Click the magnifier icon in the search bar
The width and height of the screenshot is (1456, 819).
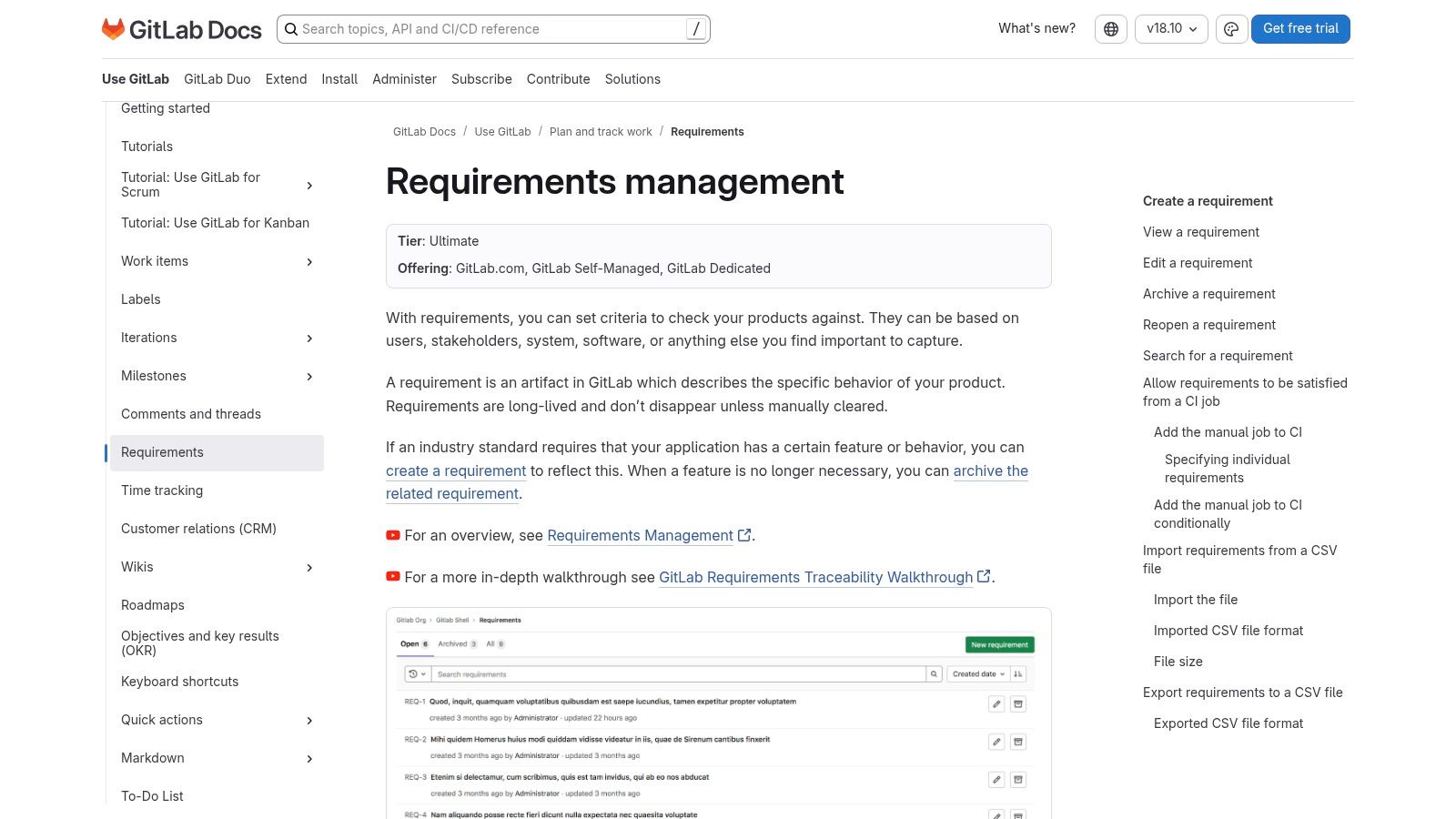pos(290,29)
